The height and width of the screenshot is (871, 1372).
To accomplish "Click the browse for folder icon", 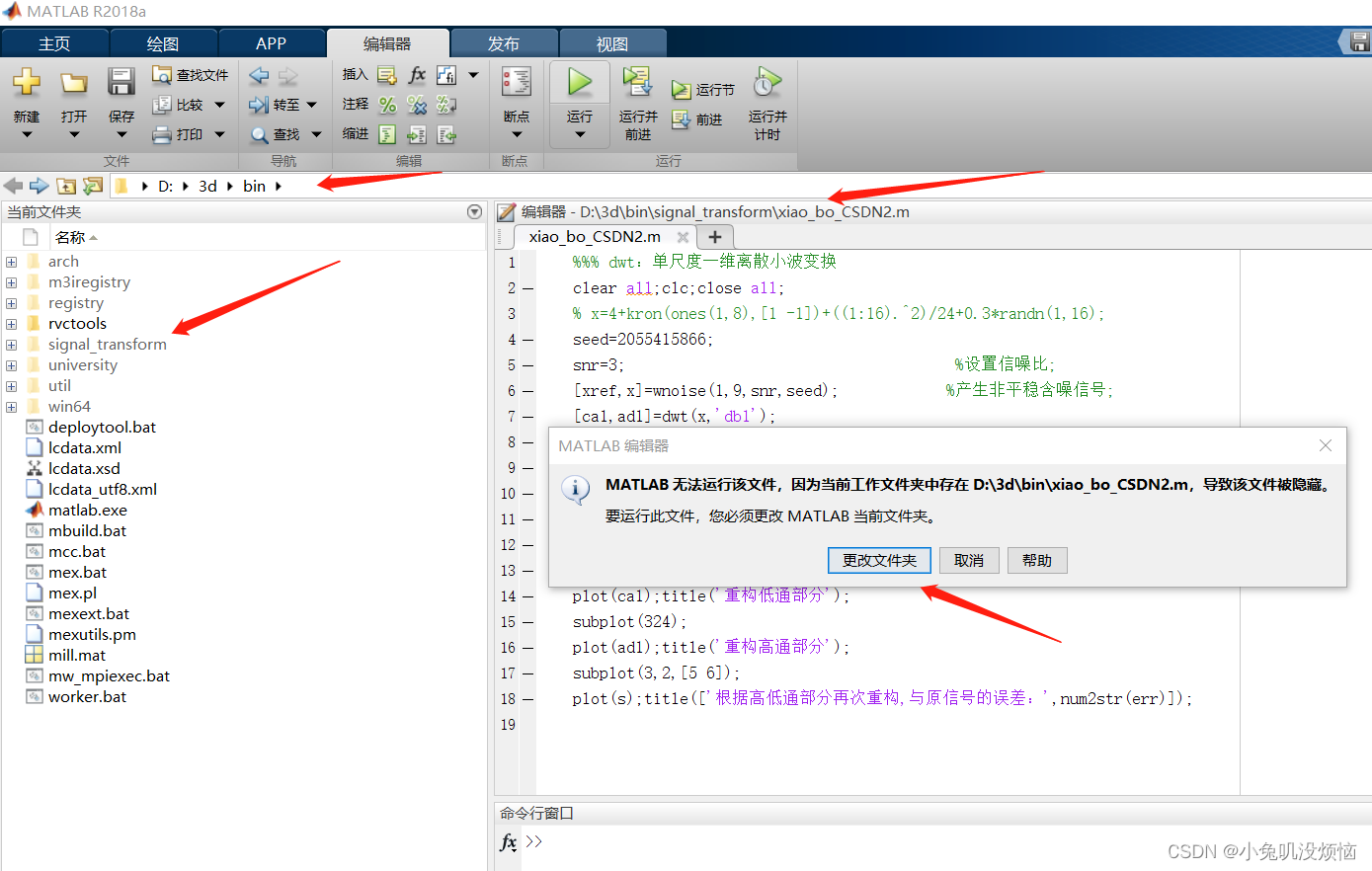I will [x=93, y=186].
